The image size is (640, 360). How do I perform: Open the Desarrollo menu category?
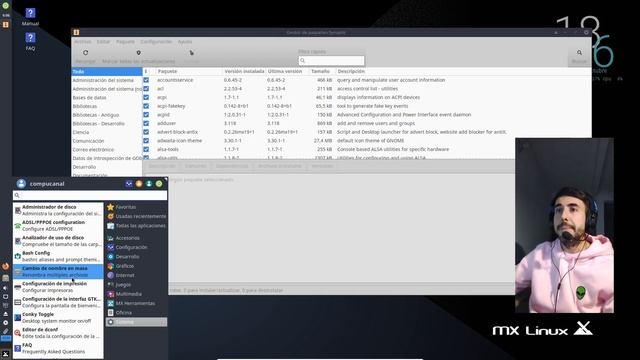[x=136, y=257]
